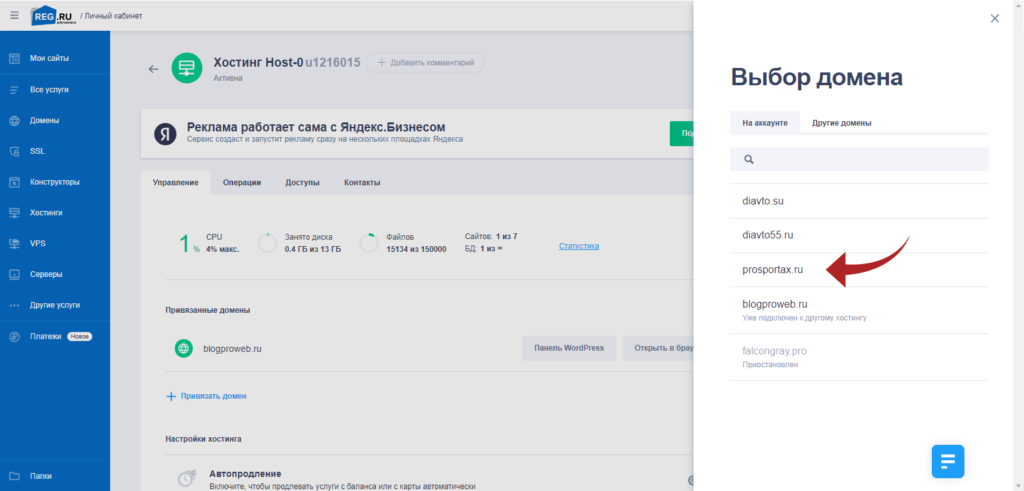This screenshot has height=491, width=1024.
Task: Select the Другие домены tab
Action: point(841,123)
